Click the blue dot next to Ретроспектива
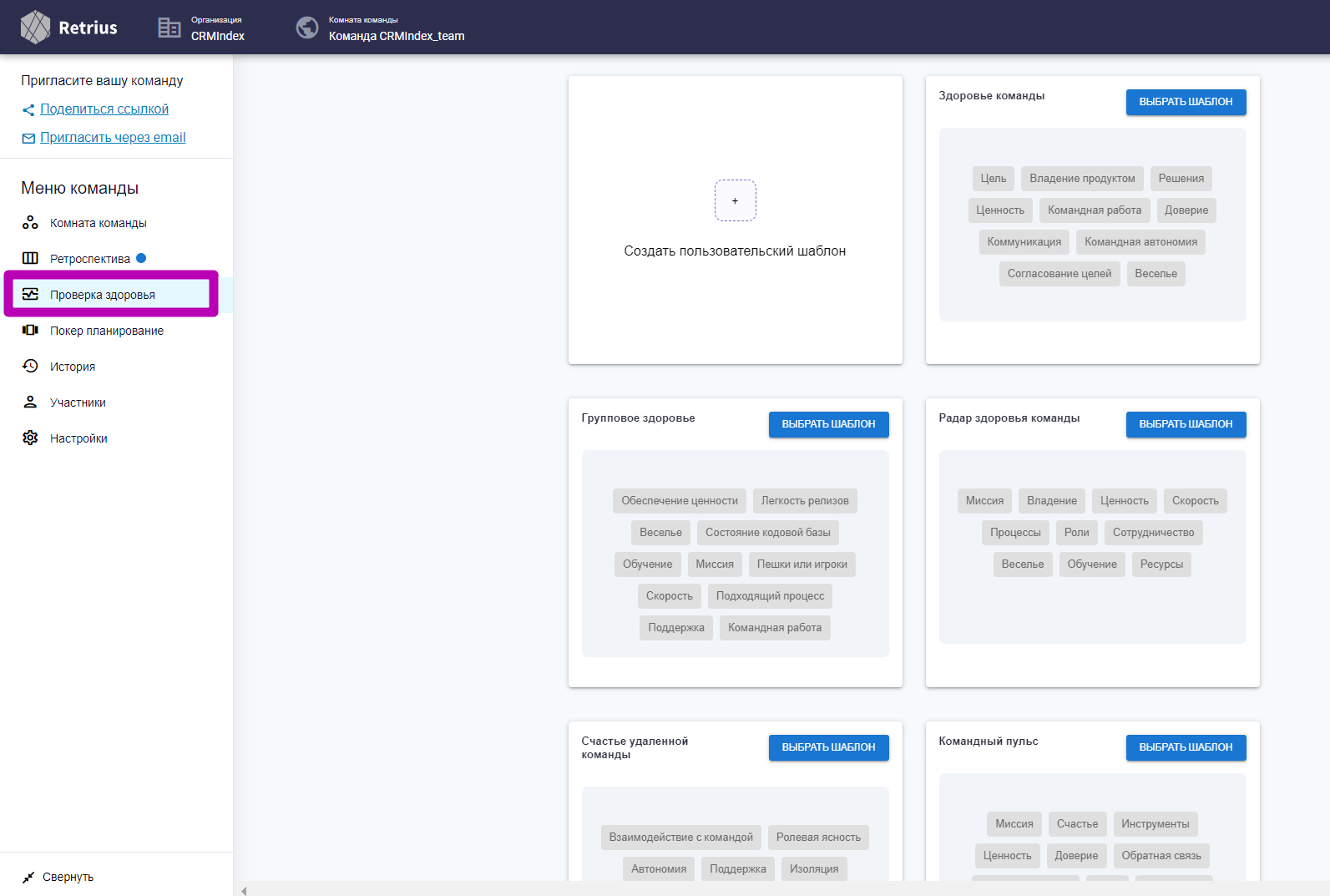 point(141,258)
